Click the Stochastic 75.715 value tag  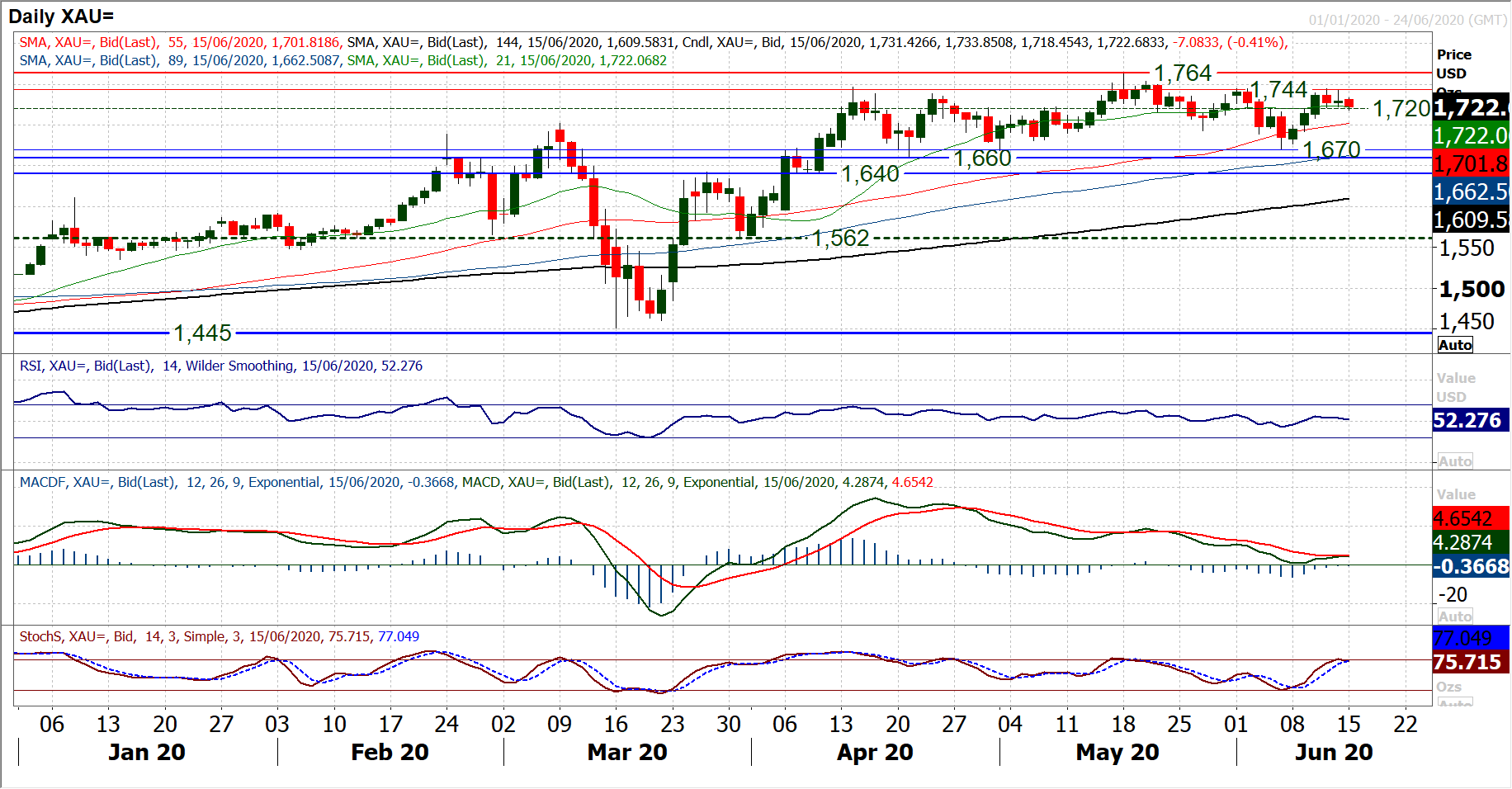coord(1470,662)
